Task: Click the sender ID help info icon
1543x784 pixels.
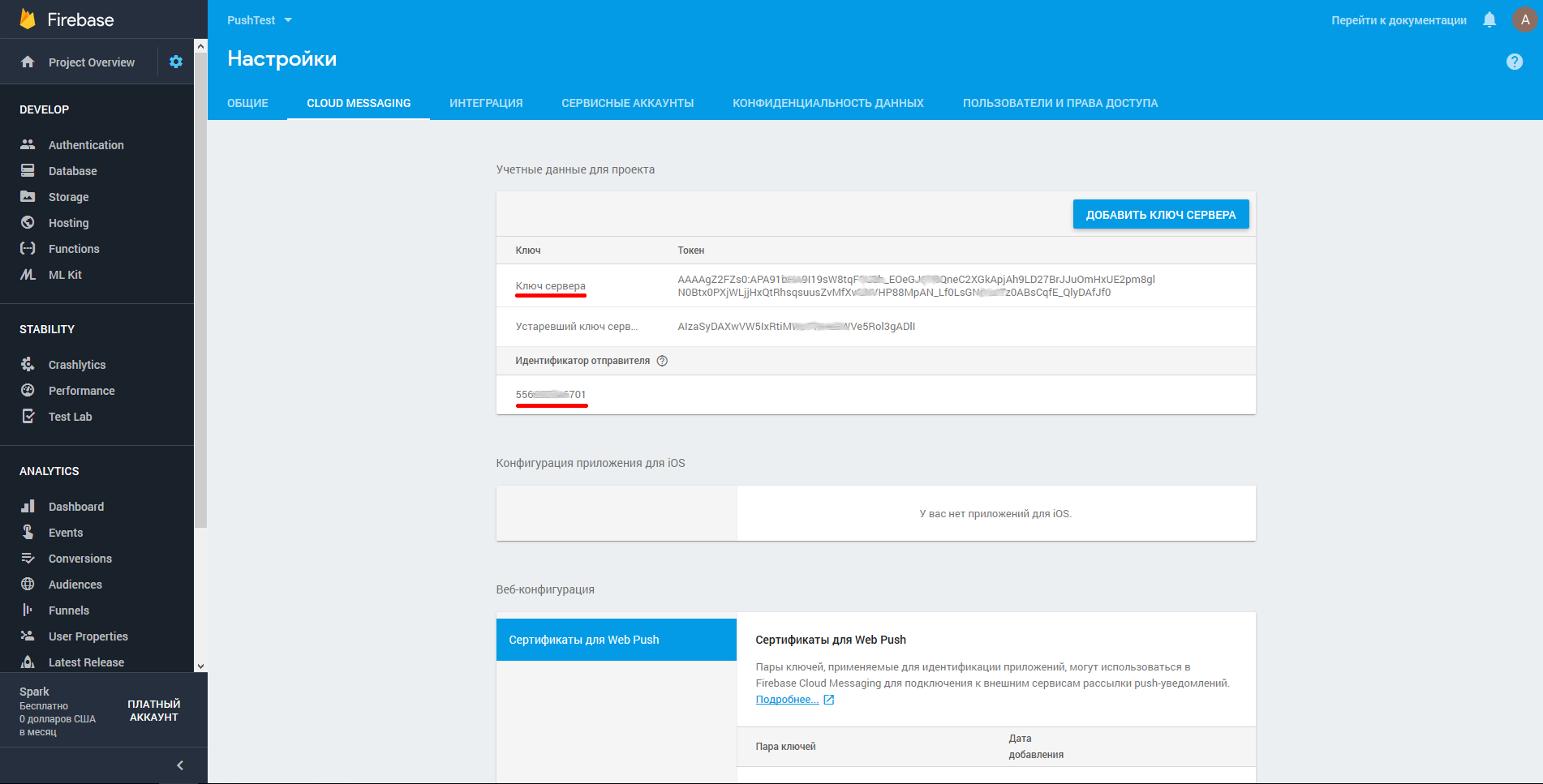Action: click(662, 361)
